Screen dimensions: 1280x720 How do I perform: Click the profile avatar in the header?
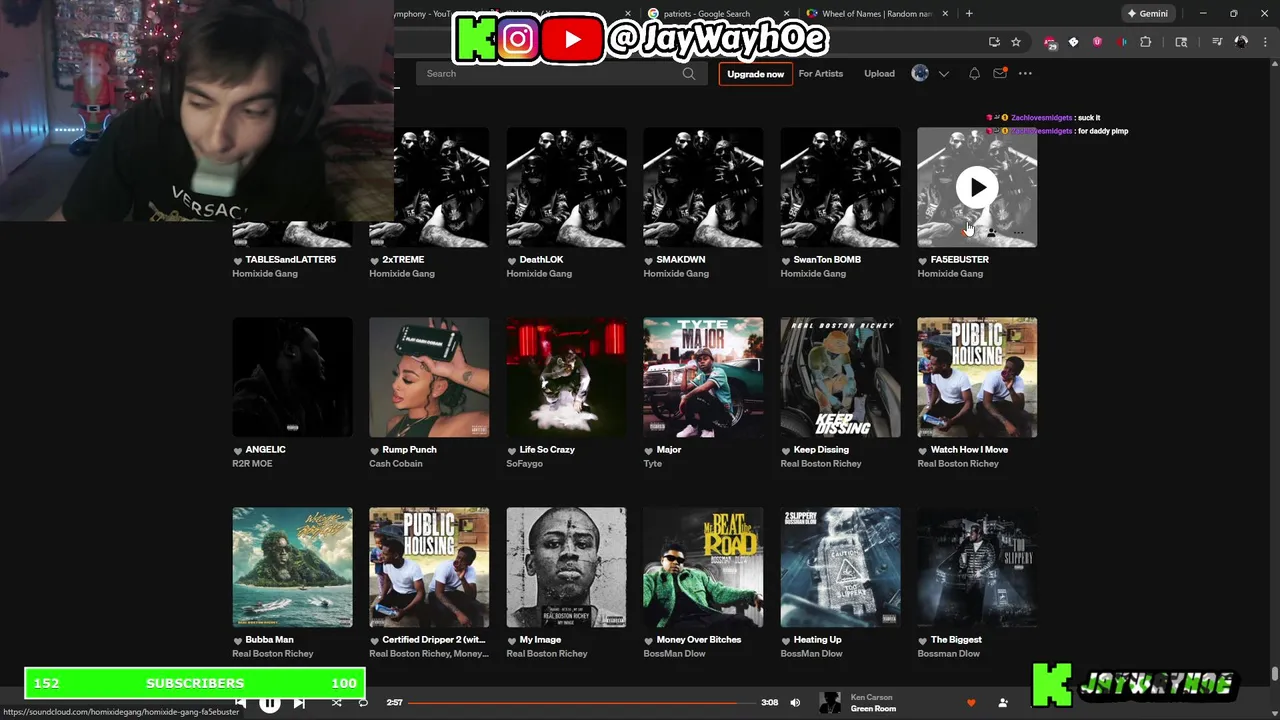click(x=920, y=73)
